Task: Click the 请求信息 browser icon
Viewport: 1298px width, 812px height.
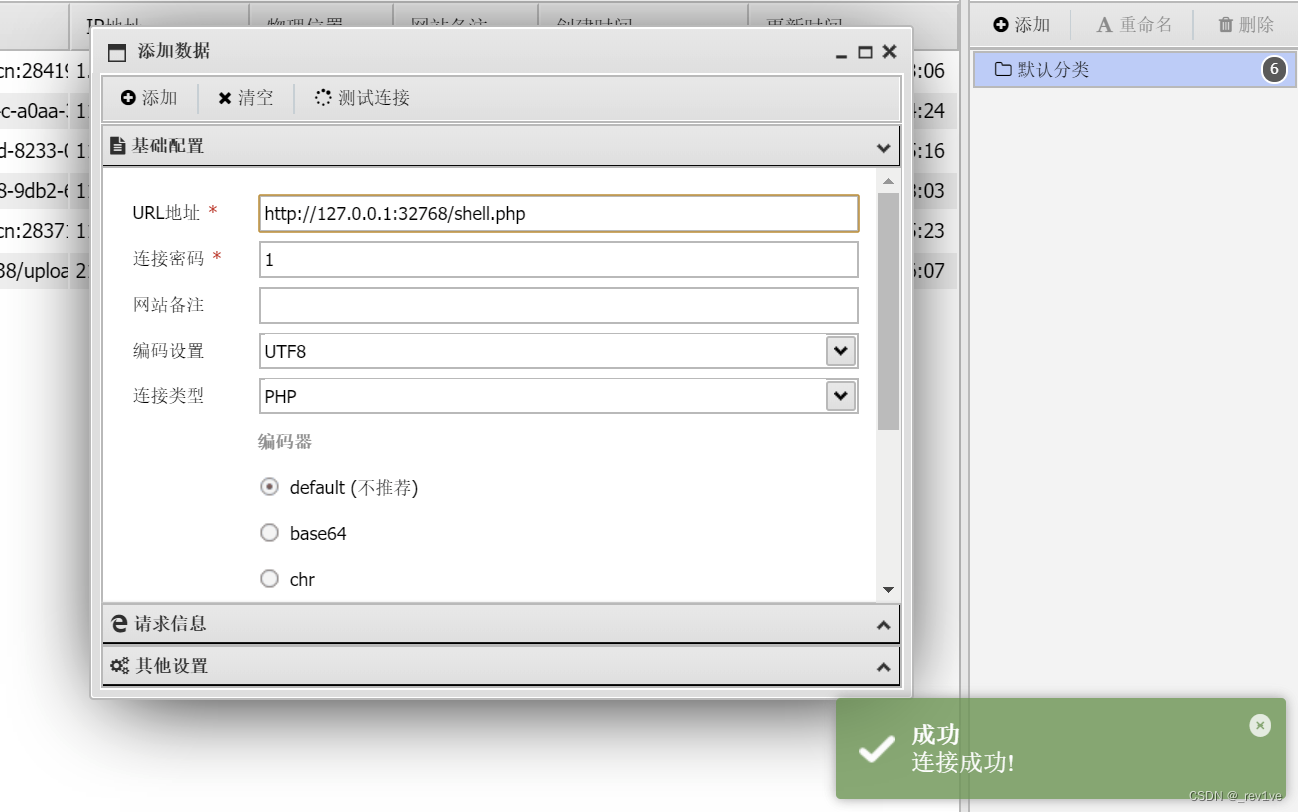Action: tap(119, 624)
